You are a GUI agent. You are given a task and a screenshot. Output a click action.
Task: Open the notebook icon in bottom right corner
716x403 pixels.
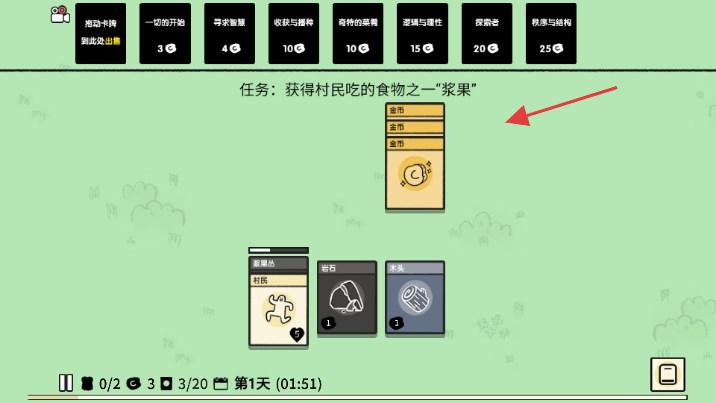click(668, 375)
